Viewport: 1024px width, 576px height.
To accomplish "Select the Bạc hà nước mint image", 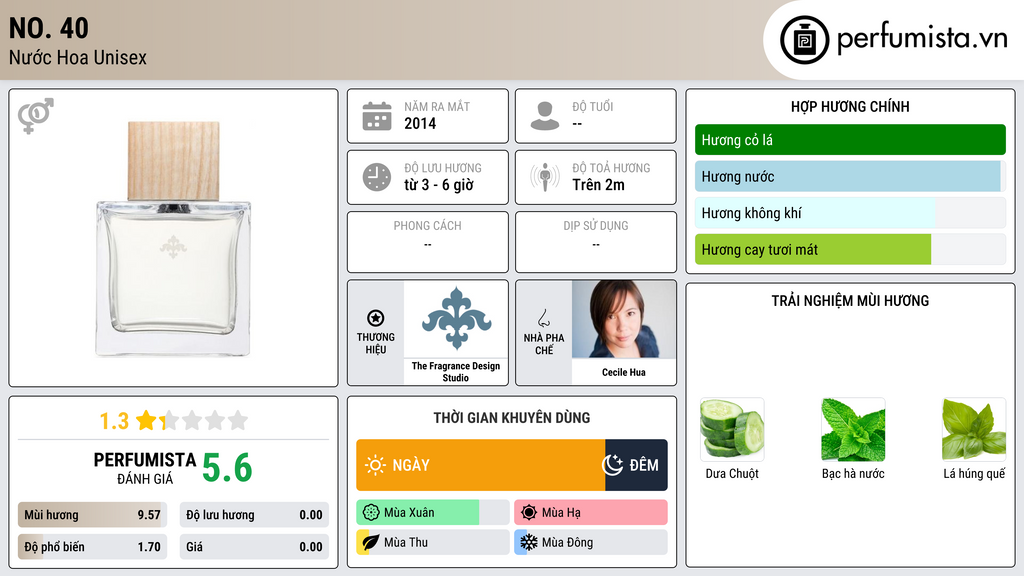I will click(x=853, y=429).
